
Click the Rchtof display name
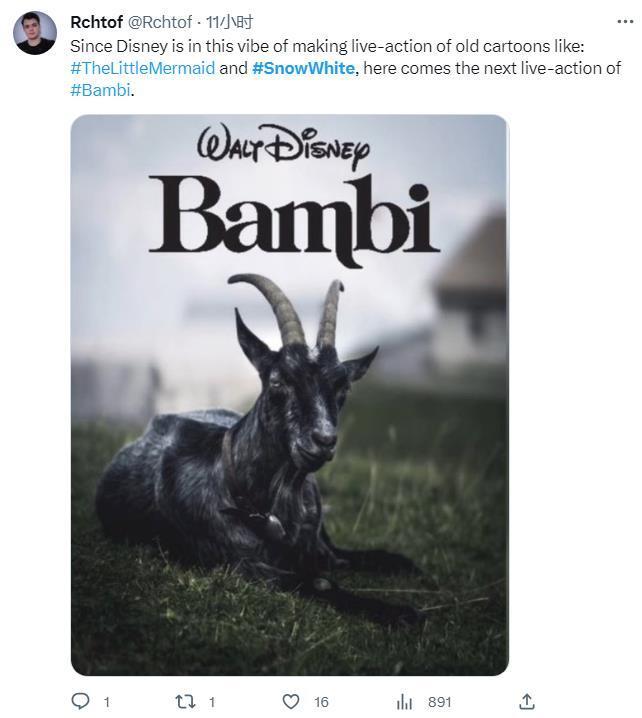(96, 22)
